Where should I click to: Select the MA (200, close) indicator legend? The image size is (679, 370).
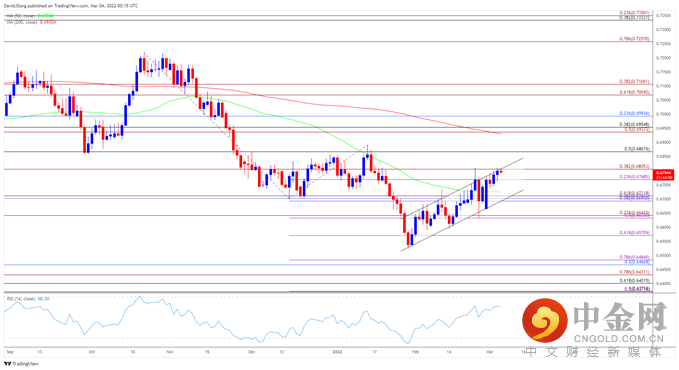(31, 22)
